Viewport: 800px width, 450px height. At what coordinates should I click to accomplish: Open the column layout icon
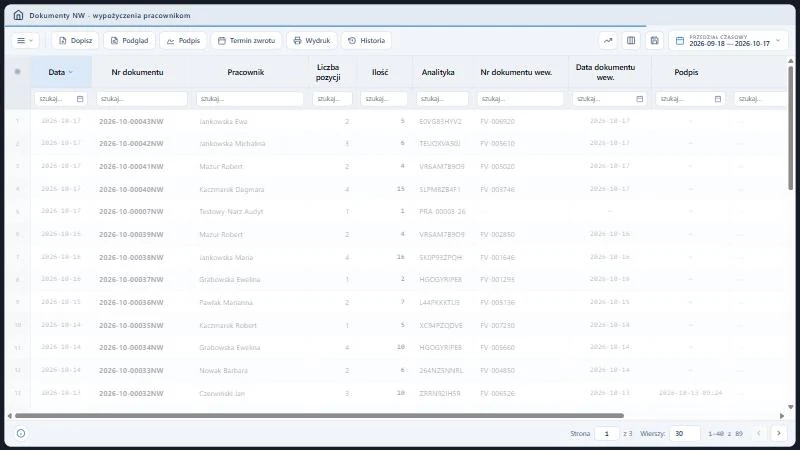pyautogui.click(x=631, y=40)
